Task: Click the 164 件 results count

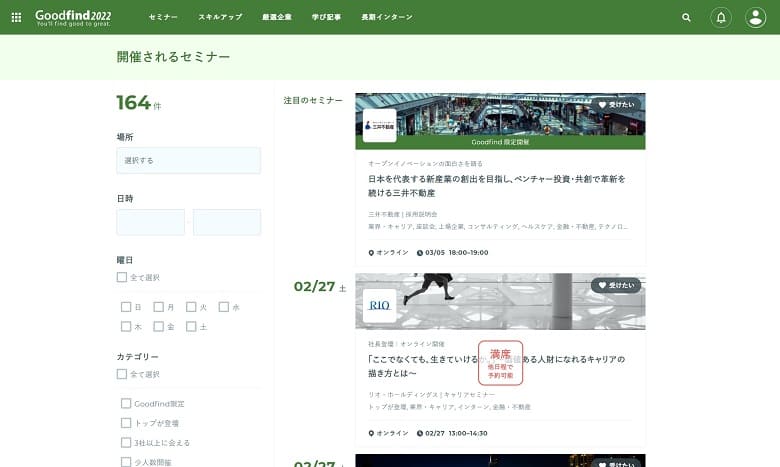Action: tap(139, 103)
